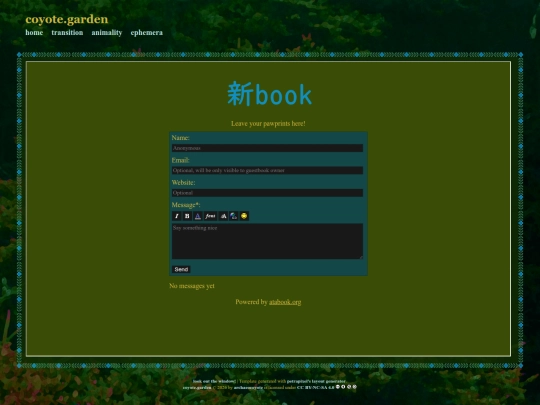Image resolution: width=540 pixels, height=405 pixels.
Task: Focus the Email input field
Action: [x=267, y=170]
